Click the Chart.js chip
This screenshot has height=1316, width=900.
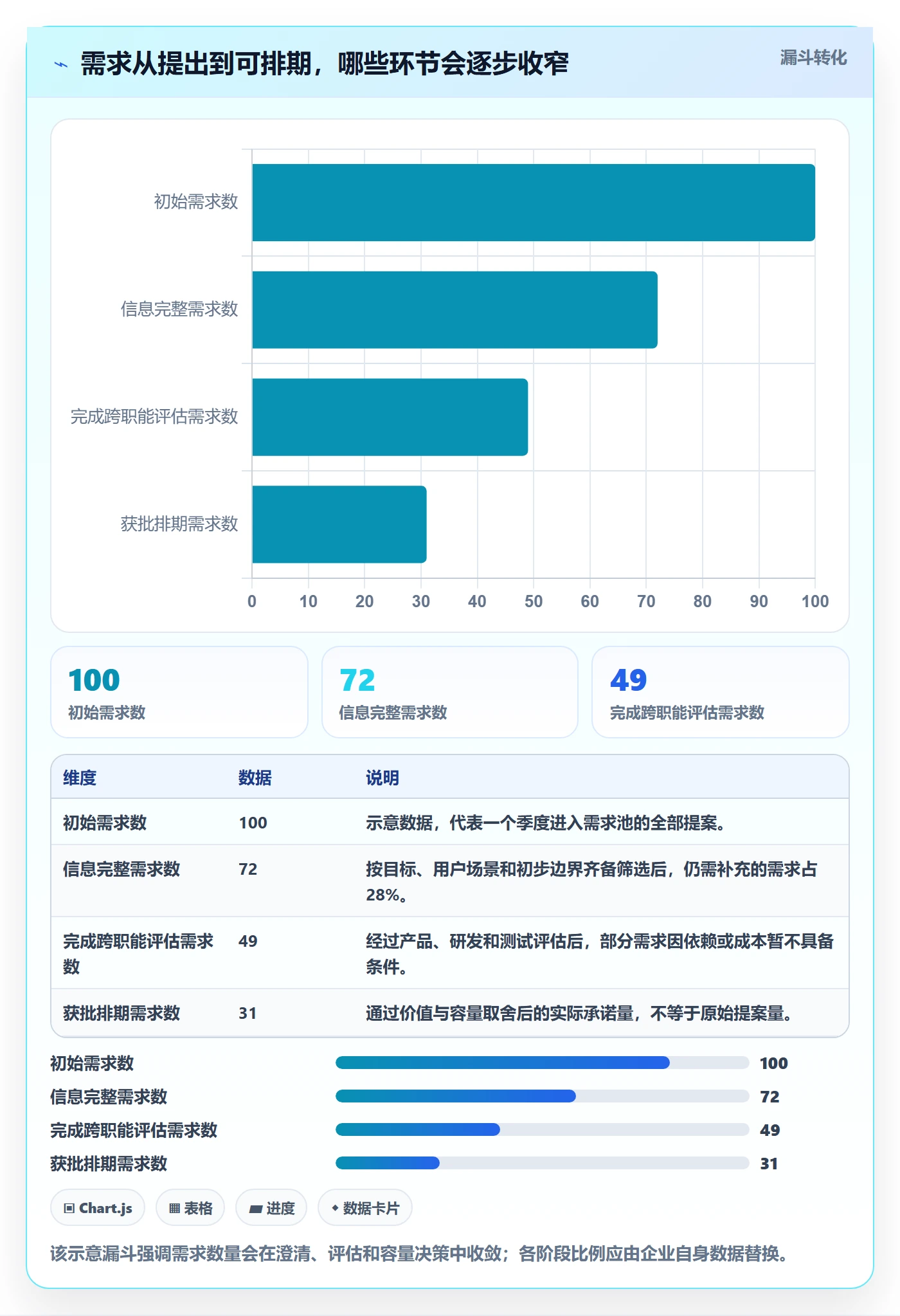[x=98, y=1208]
